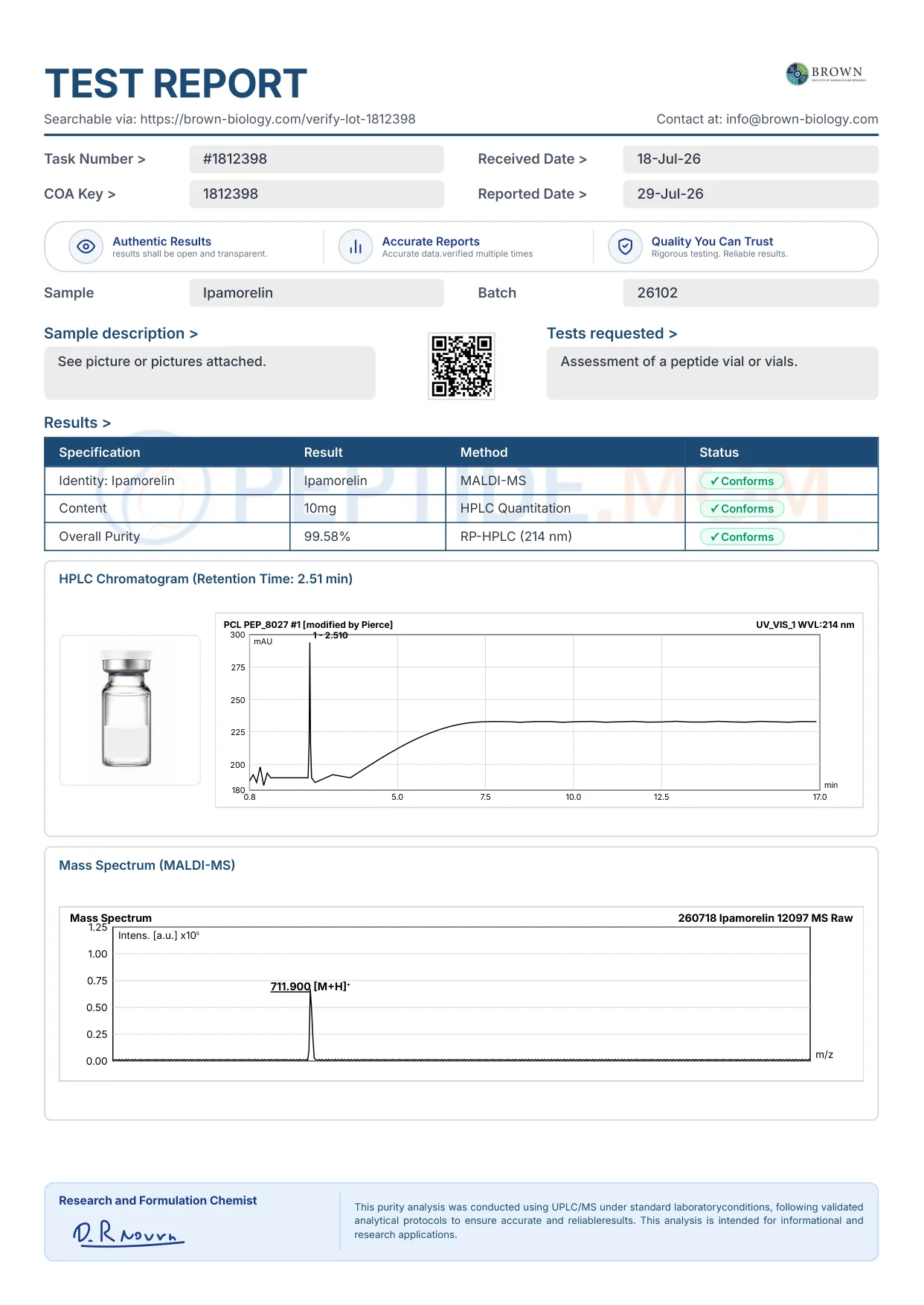Click the 'PCL PEP_8027 #1' chromatogram label

308,625
